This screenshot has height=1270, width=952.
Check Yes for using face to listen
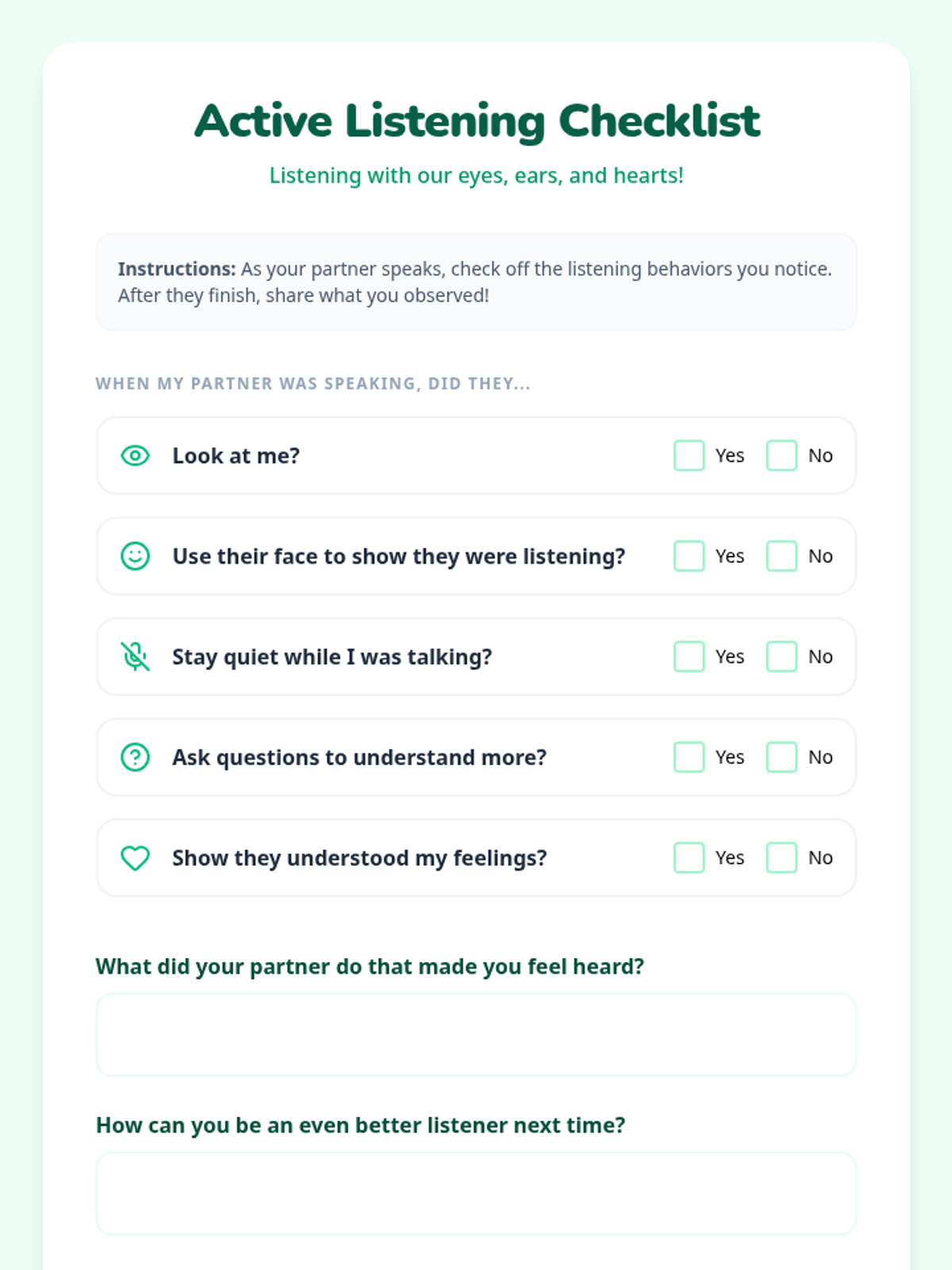689,556
